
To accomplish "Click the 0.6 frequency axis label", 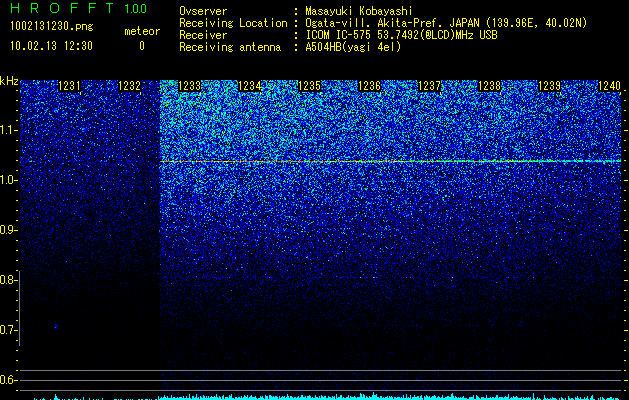I will [8, 380].
